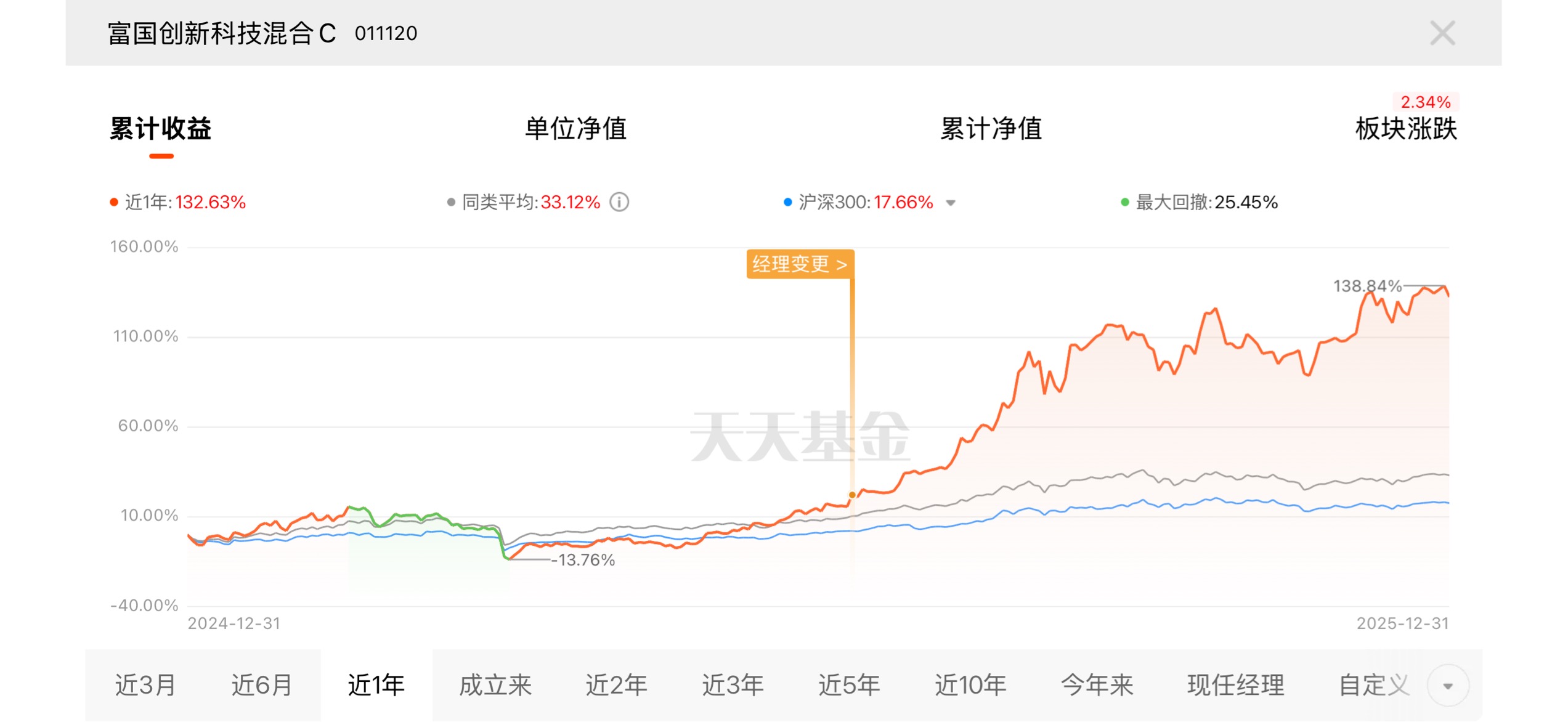Open the 经理变更 manager change marker
Viewport: 1568px width, 722px height.
[x=800, y=264]
